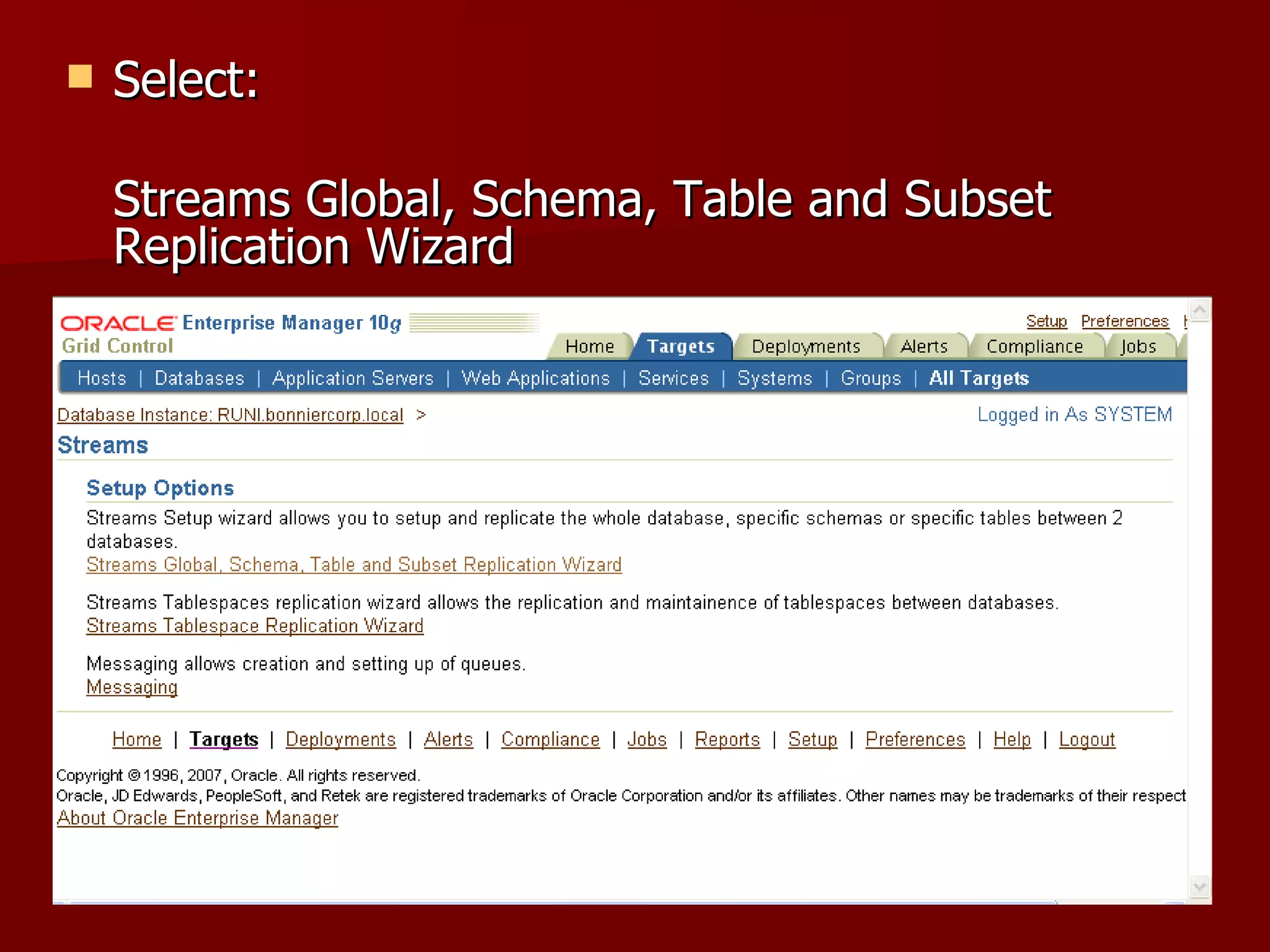Screen dimensions: 1270x952
Task: Open Streams Tablespace Replication Wizard link
Action: [255, 626]
